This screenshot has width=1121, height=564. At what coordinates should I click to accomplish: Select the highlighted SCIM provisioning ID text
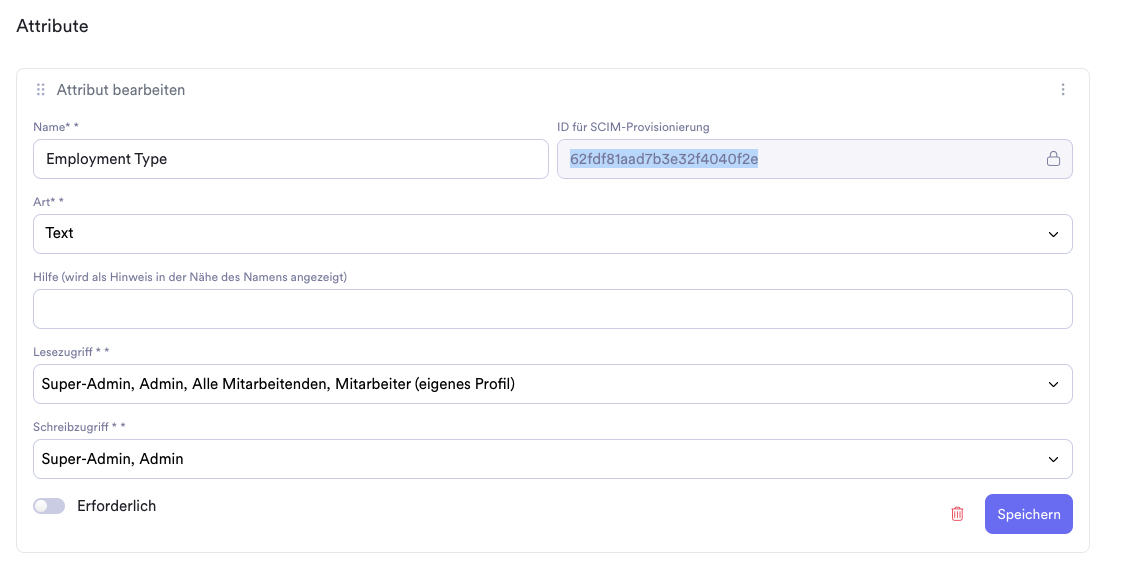(663, 159)
